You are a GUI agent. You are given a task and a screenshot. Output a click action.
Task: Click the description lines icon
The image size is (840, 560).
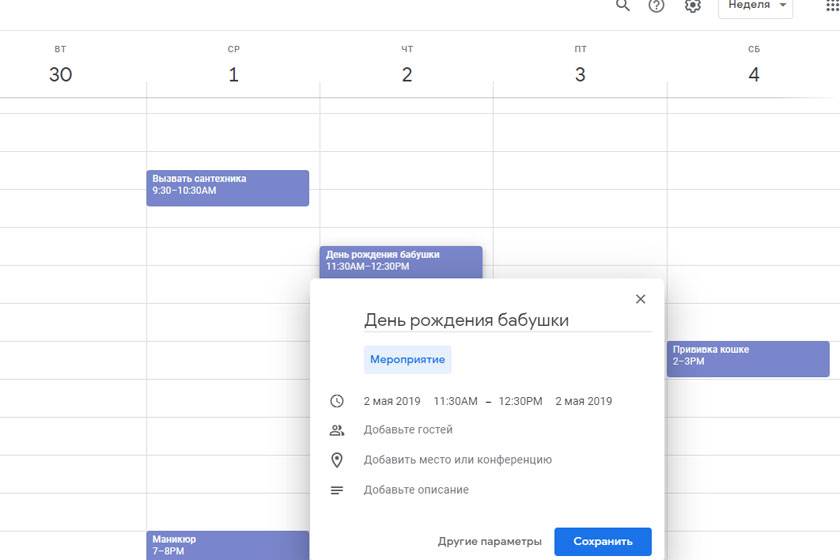(337, 490)
